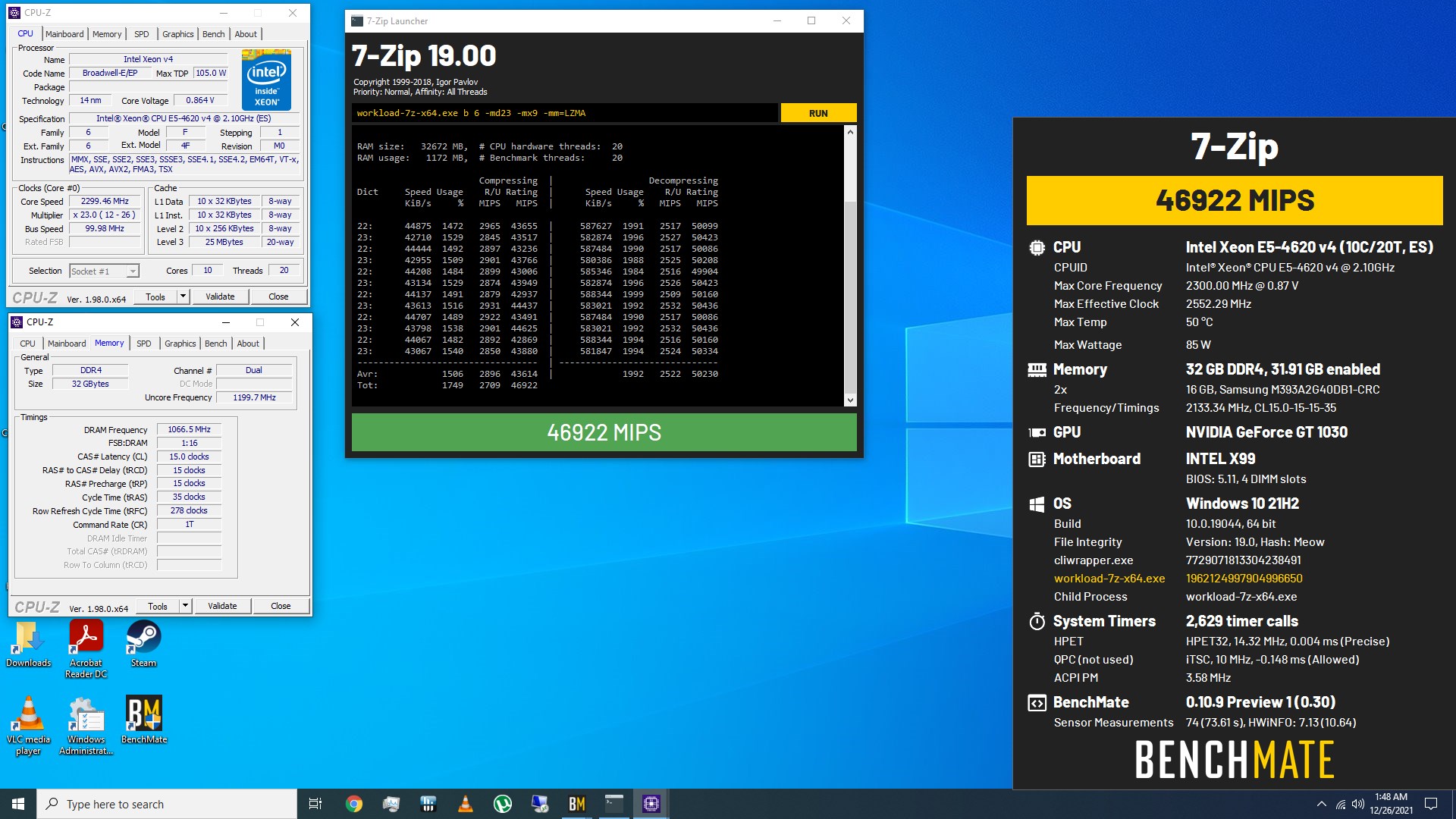The height and width of the screenshot is (819, 1456).
Task: Click Close button in the upper CPU-Z window
Action: coord(278,297)
